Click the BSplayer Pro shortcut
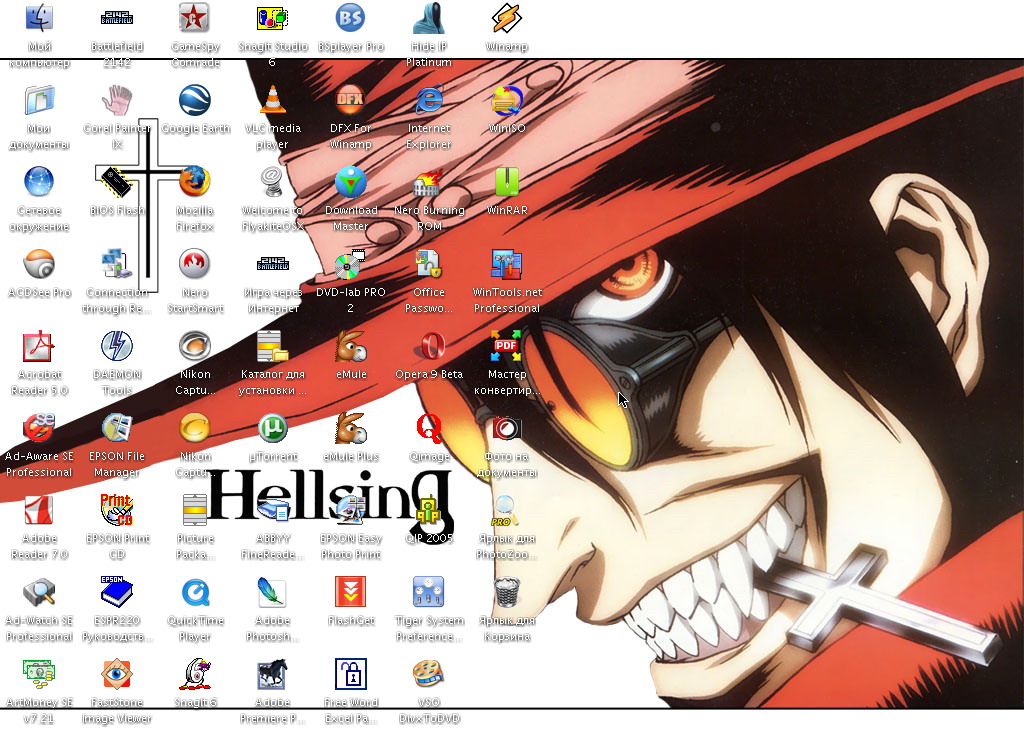 (x=351, y=19)
